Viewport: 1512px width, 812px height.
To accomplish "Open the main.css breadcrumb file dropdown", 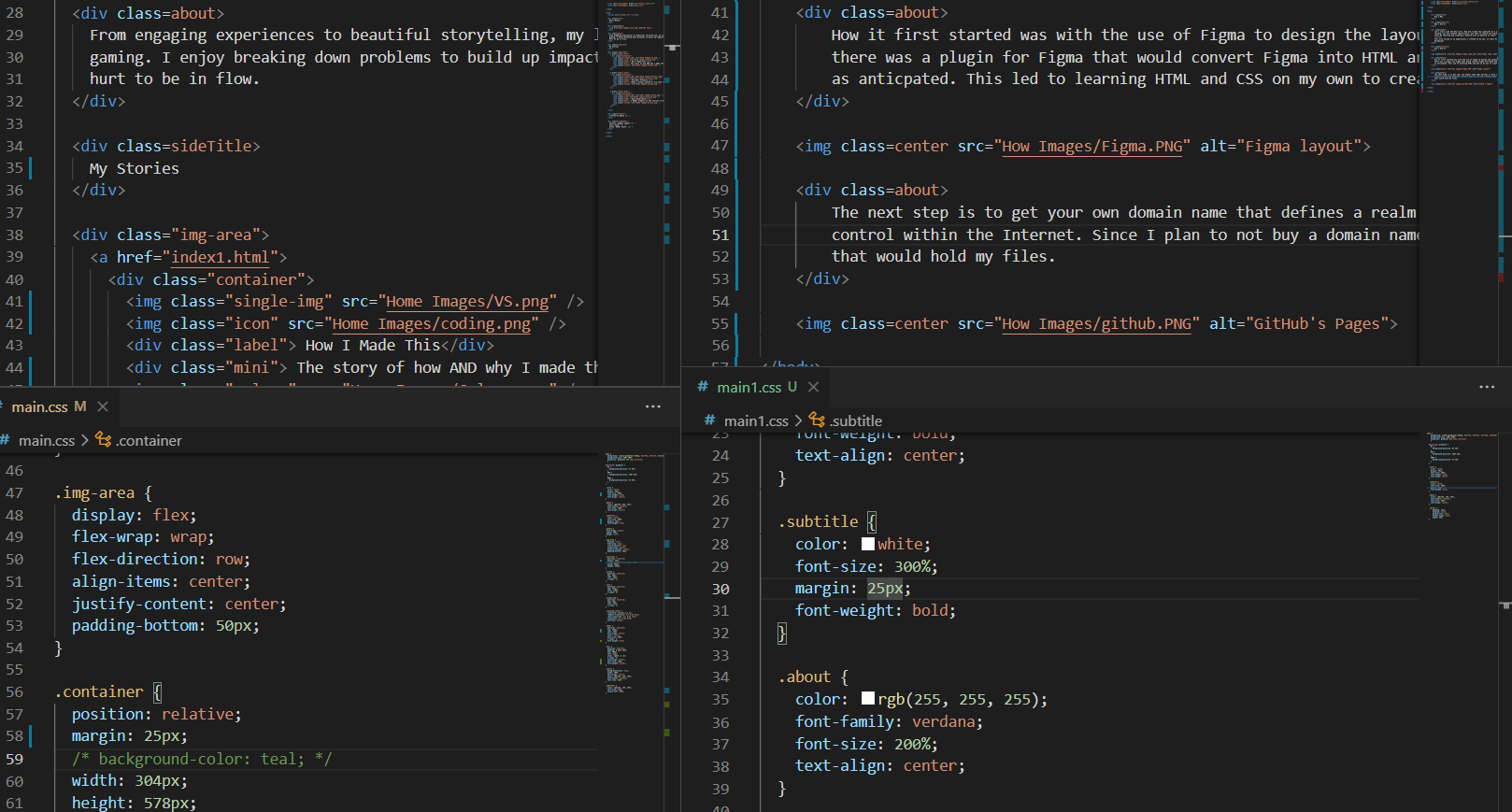I will (46, 440).
